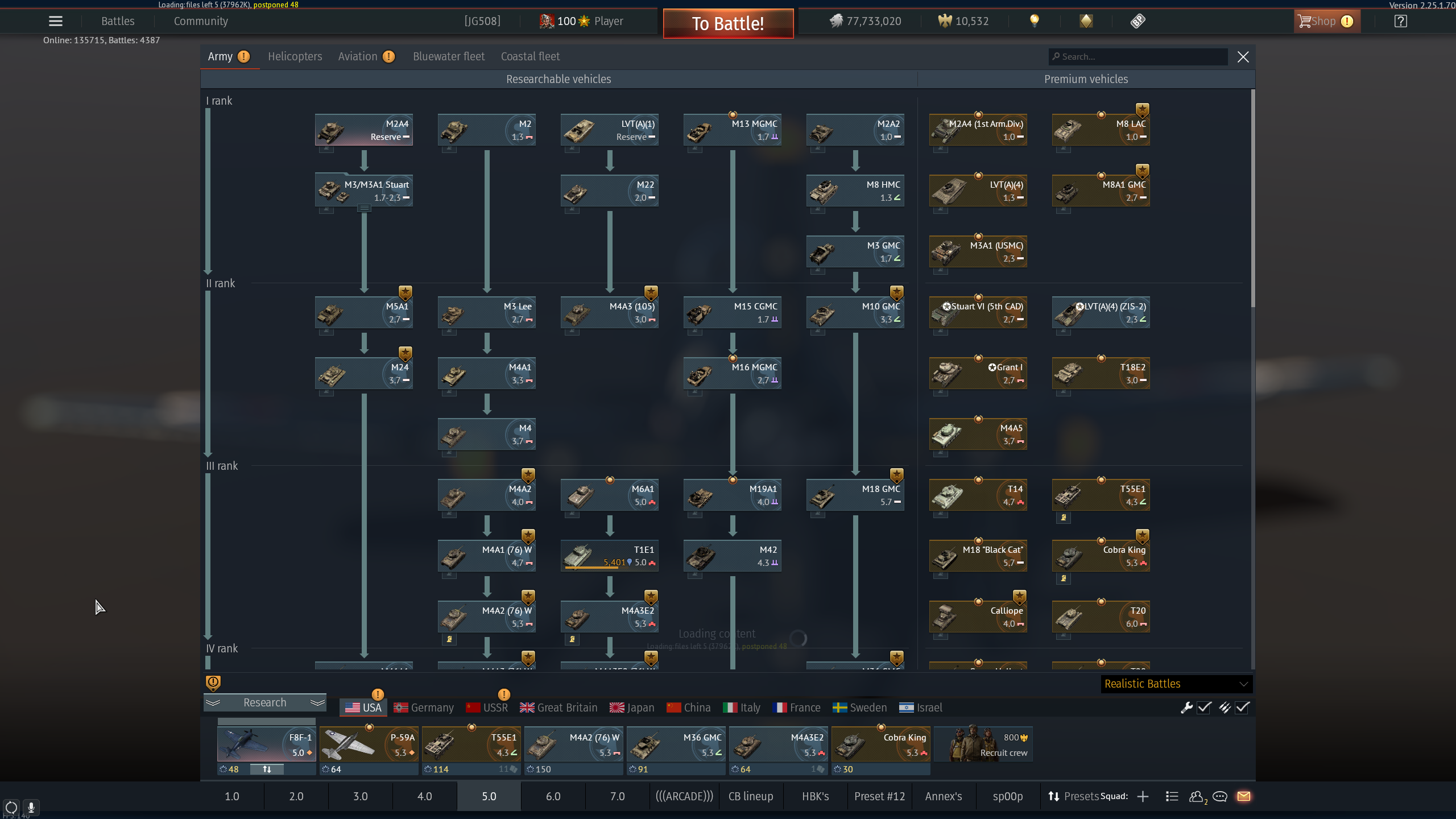Image resolution: width=1456 pixels, height=819 pixels.
Task: Expand the M3/M3A1 Stuart vehicle group
Action: coord(364,208)
